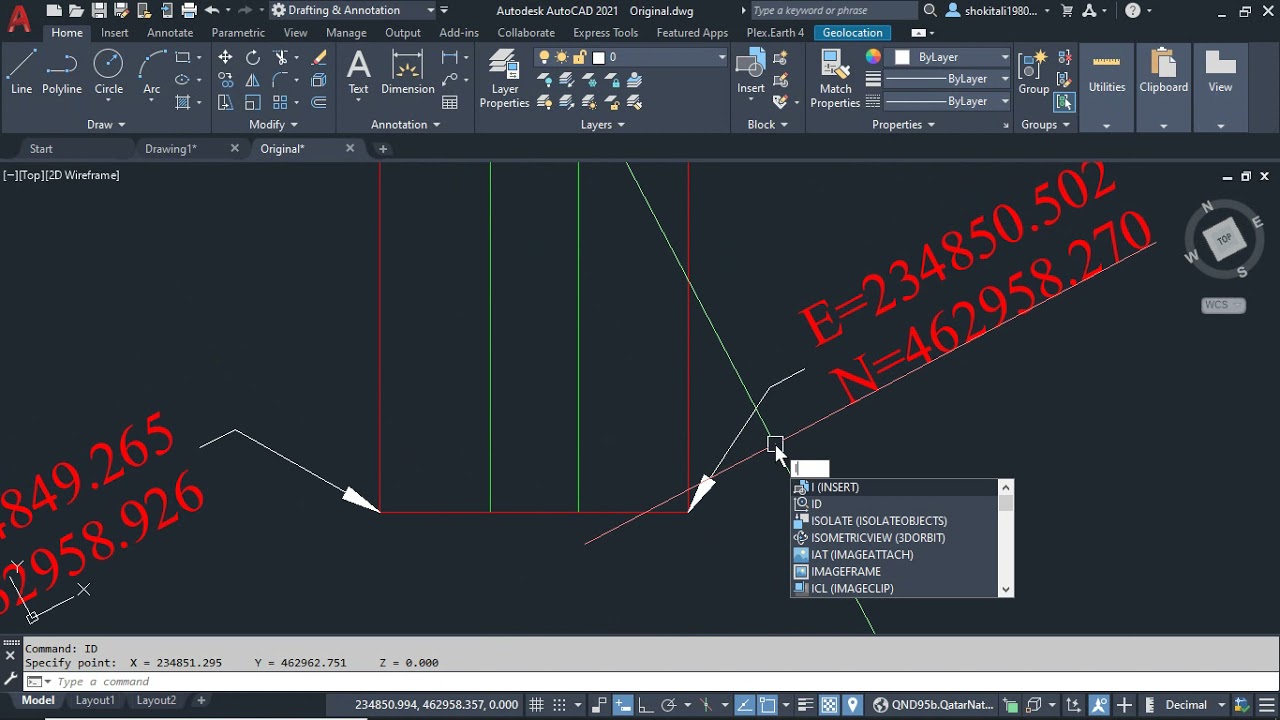The width and height of the screenshot is (1280, 720).
Task: Click the Mirror tool icon
Action: pyautogui.click(x=253, y=80)
